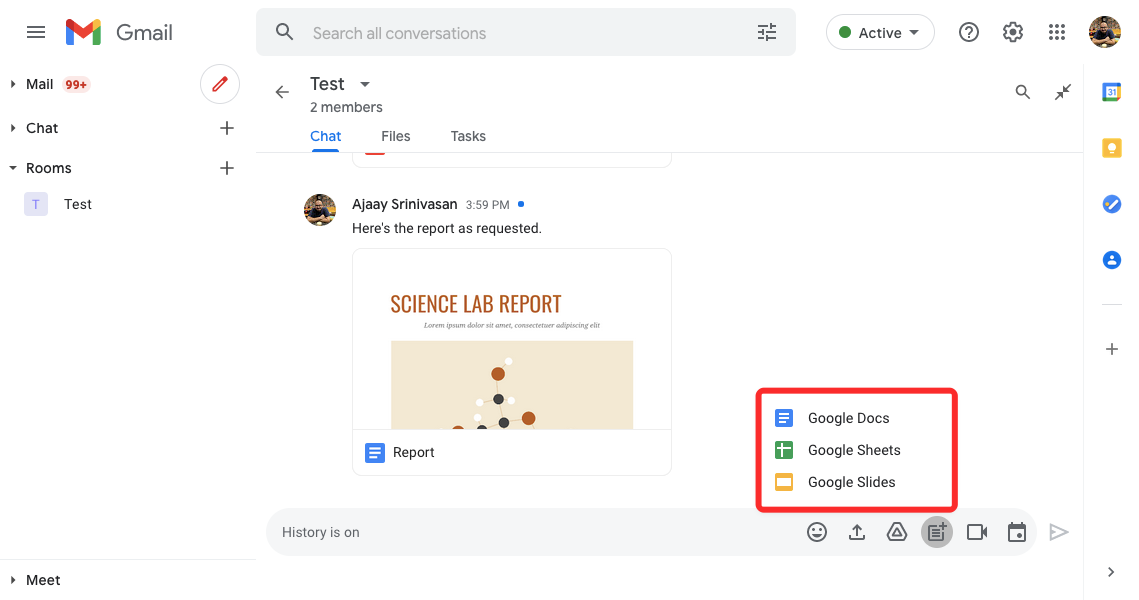The image size is (1139, 600).
Task: Expand the Test room name dropdown
Action: coord(365,84)
